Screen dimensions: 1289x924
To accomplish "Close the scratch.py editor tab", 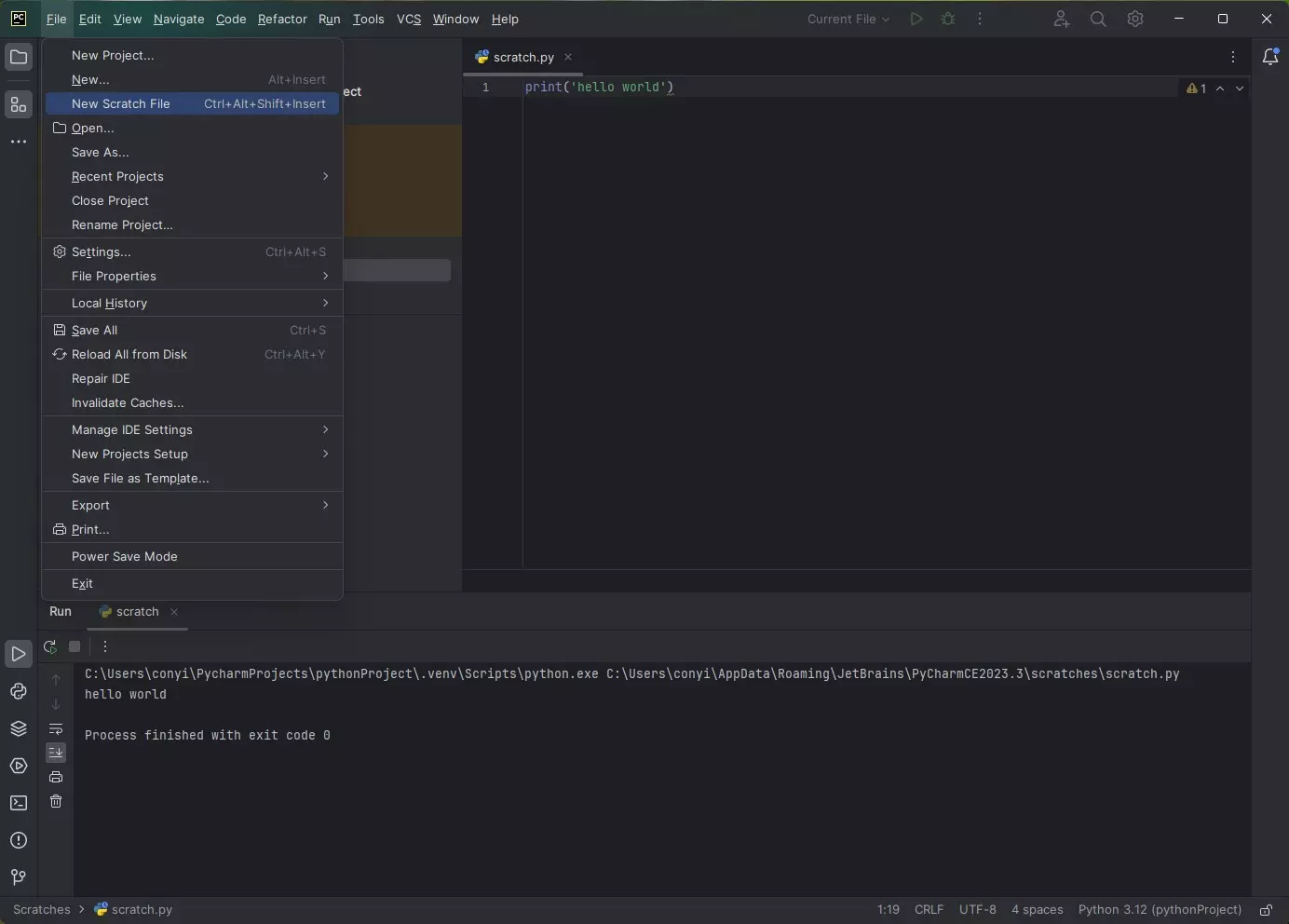I will coord(568,57).
